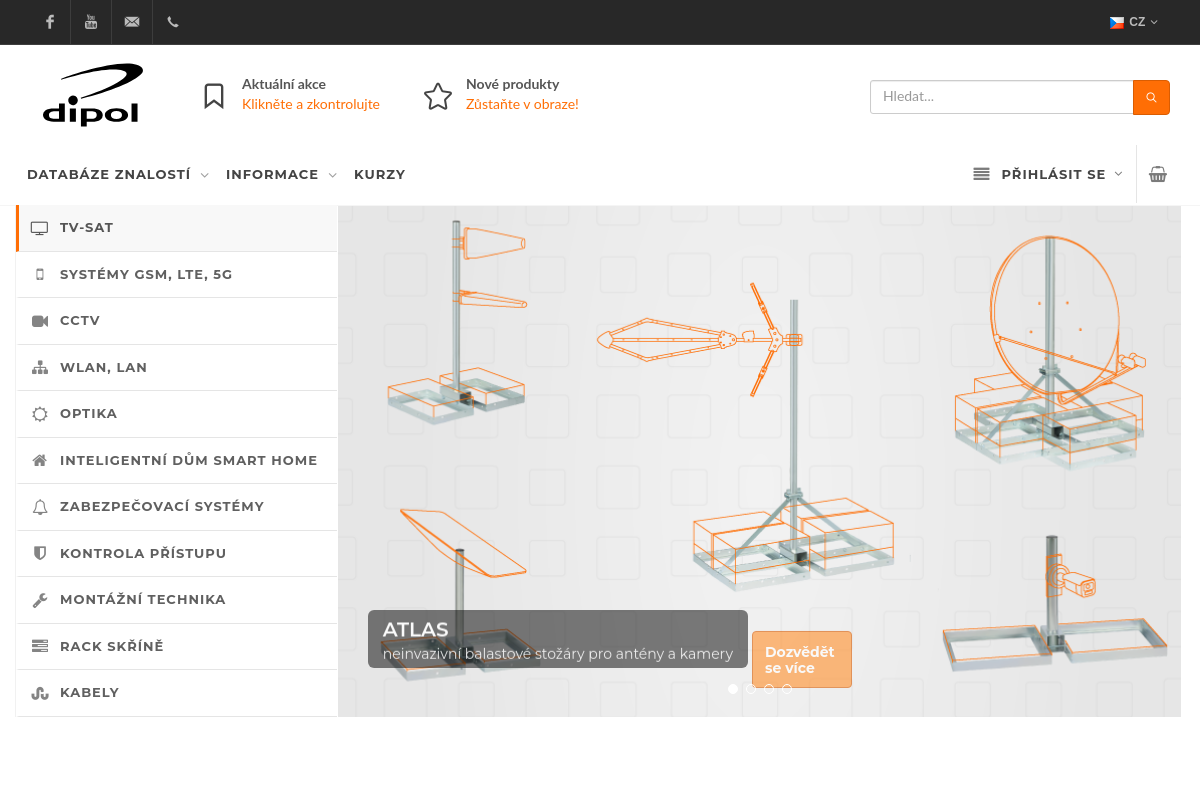Image resolution: width=1200 pixels, height=800 pixels.
Task: Click the email envelope icon
Action: [132, 22]
